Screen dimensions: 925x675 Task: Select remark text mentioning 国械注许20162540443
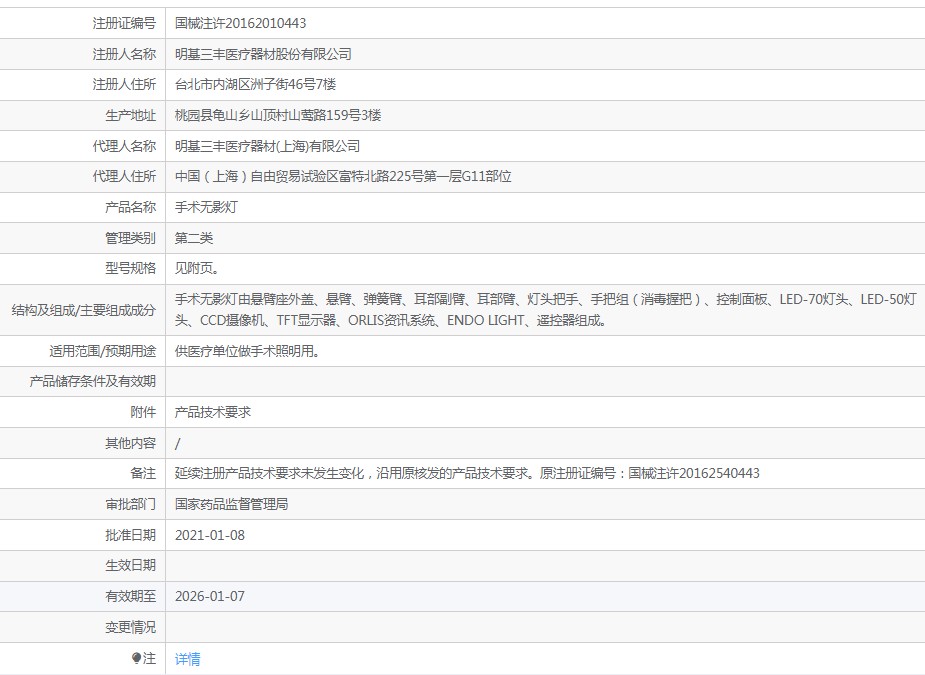[x=467, y=473]
